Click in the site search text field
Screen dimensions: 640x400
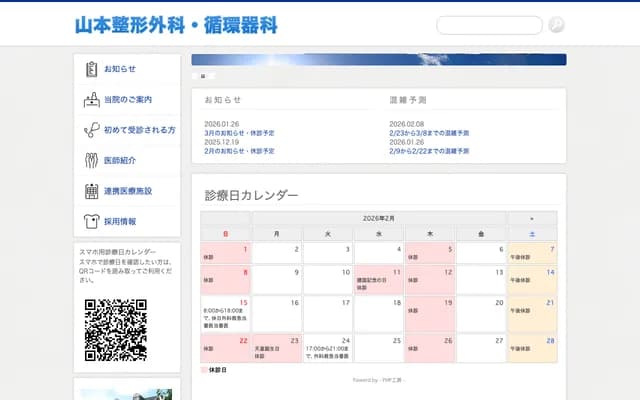tap(489, 25)
